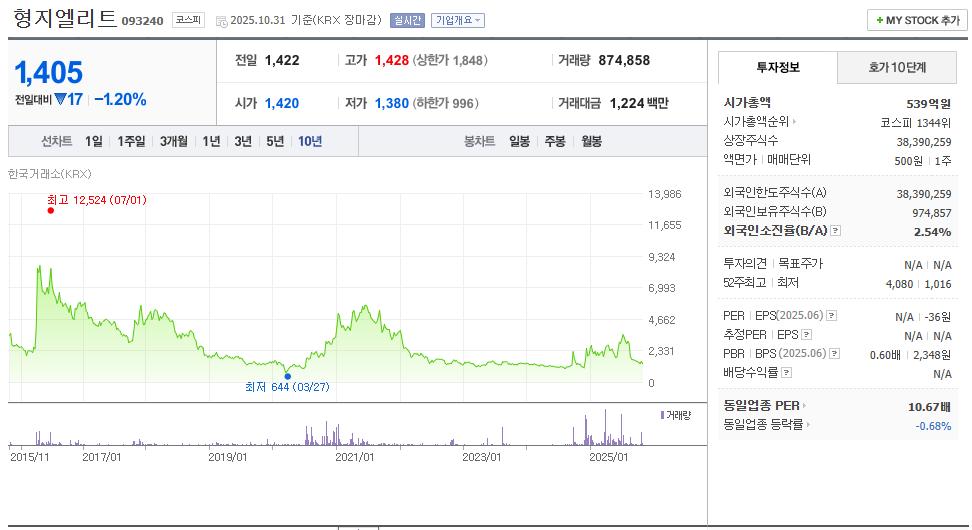Click help icon next to 배당수익률

click(x=787, y=373)
